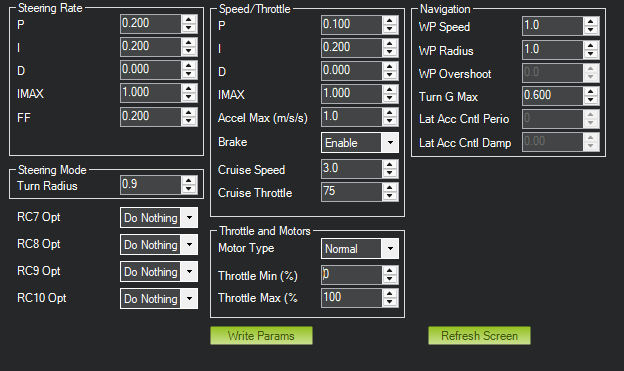Increase Cruise Throttle using up arrow

(390, 188)
